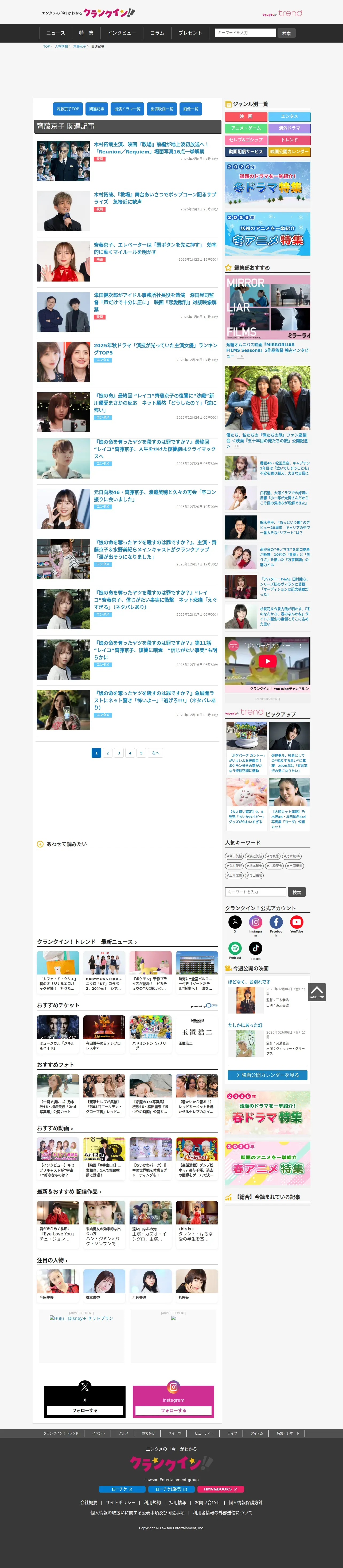This screenshot has height=1568, width=343.
Task: Open the Spotify Podcast icon
Action: [x=235, y=948]
